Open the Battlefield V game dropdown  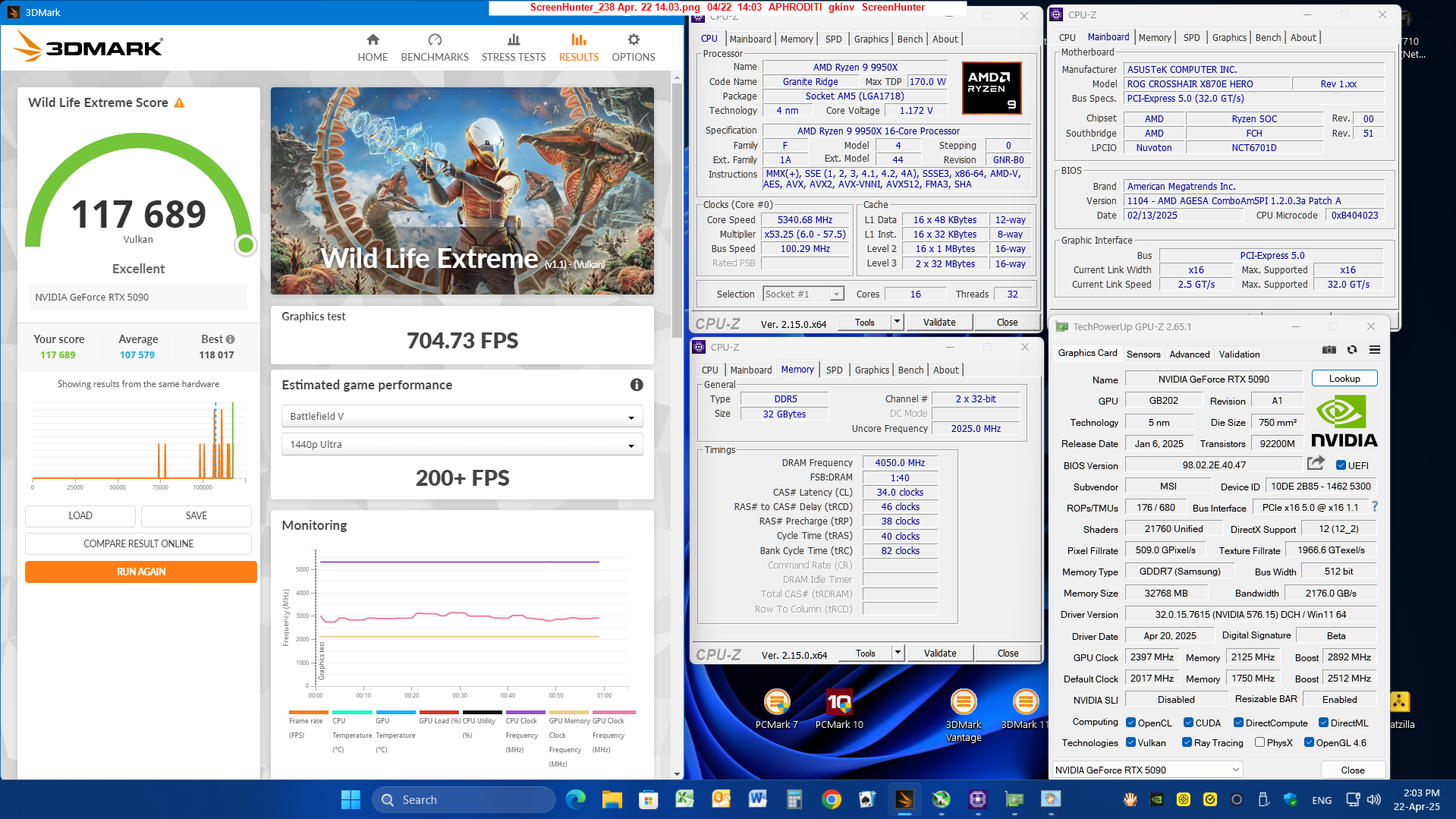tap(462, 416)
